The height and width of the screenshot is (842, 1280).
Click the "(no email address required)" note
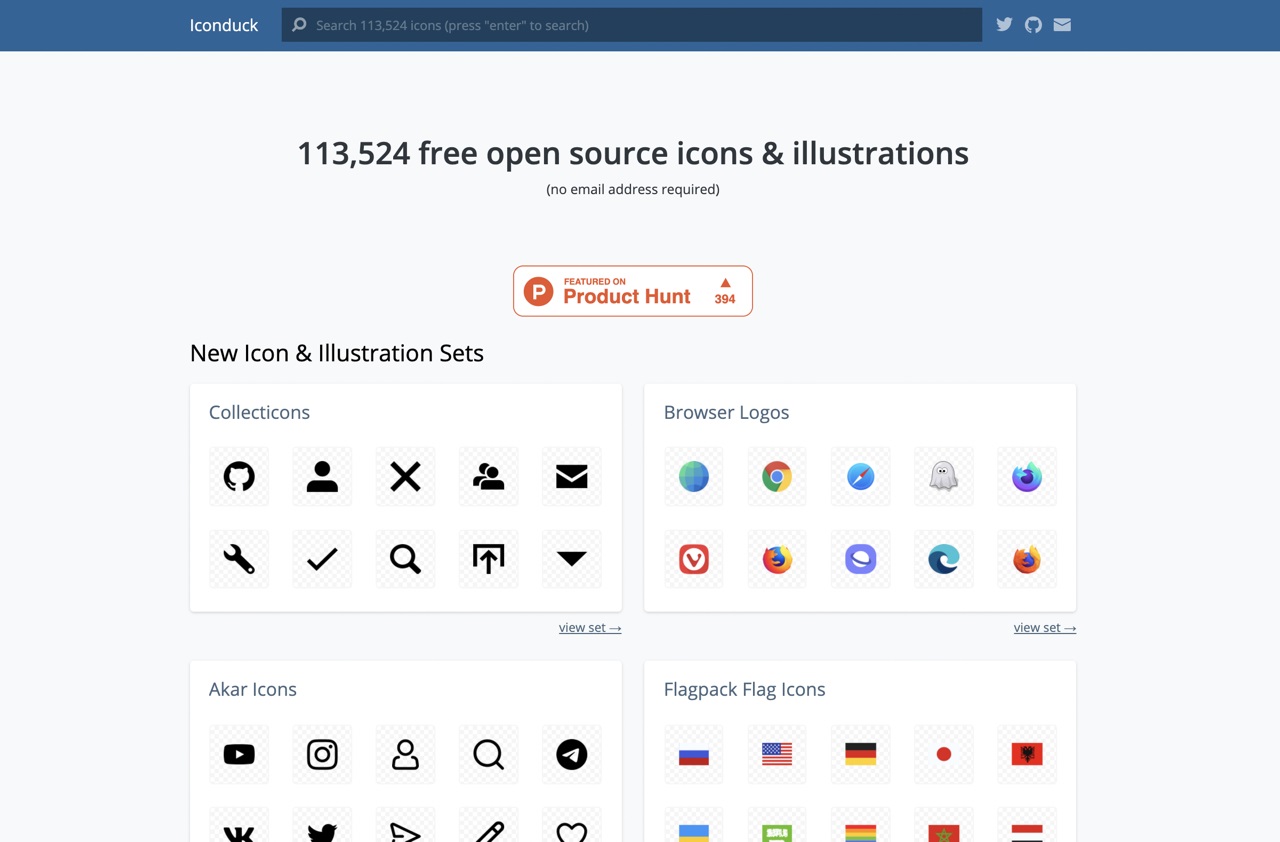(633, 189)
